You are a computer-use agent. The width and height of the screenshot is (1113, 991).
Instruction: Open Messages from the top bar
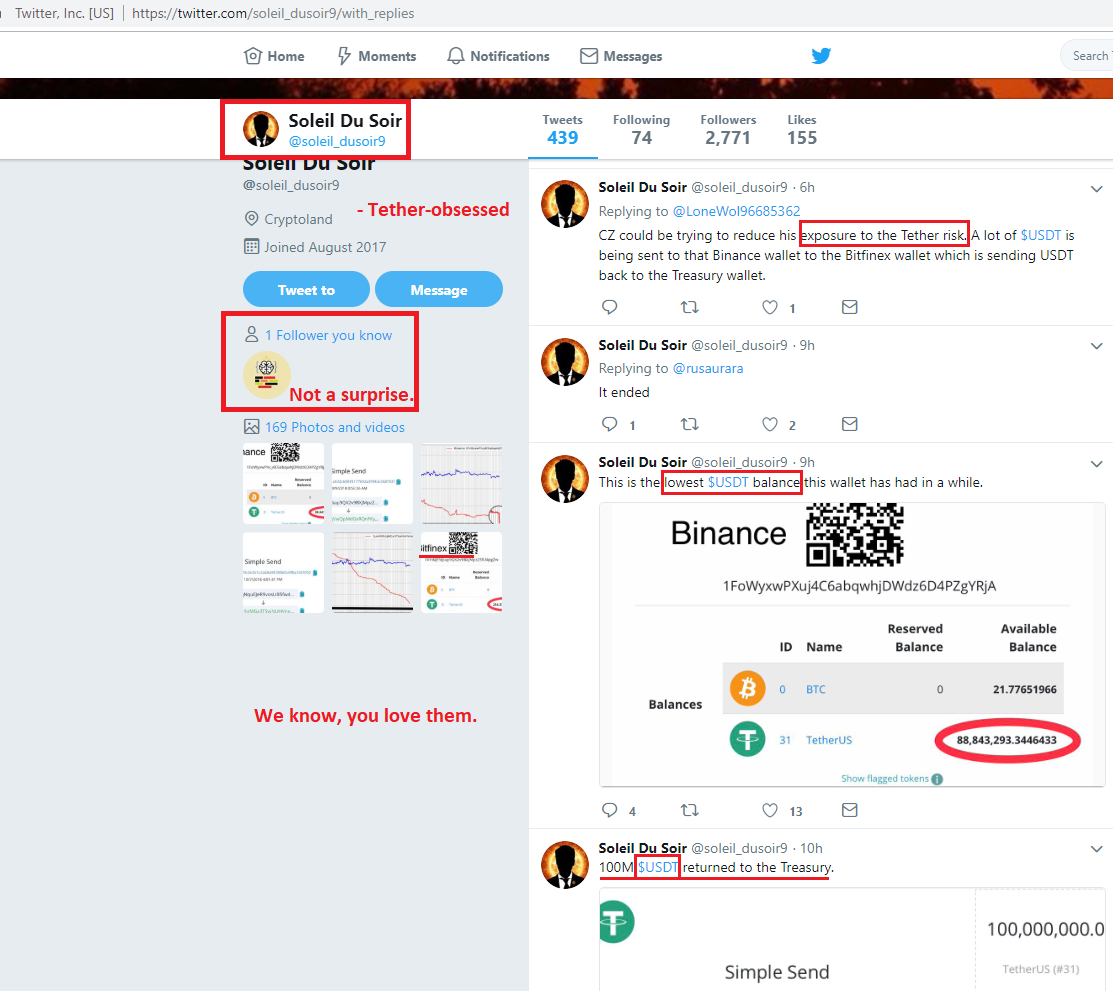[621, 56]
